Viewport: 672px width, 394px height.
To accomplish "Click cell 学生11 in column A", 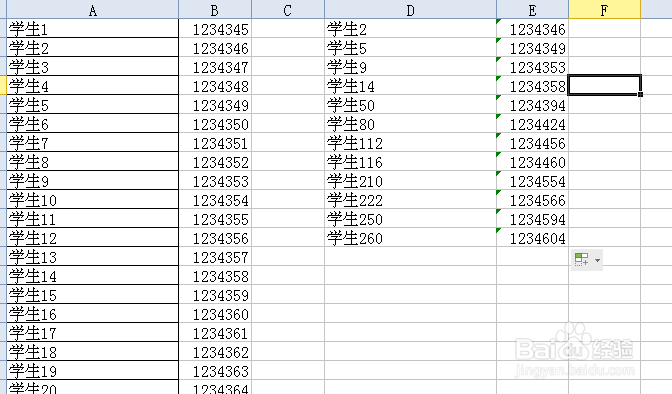I will [x=93, y=218].
